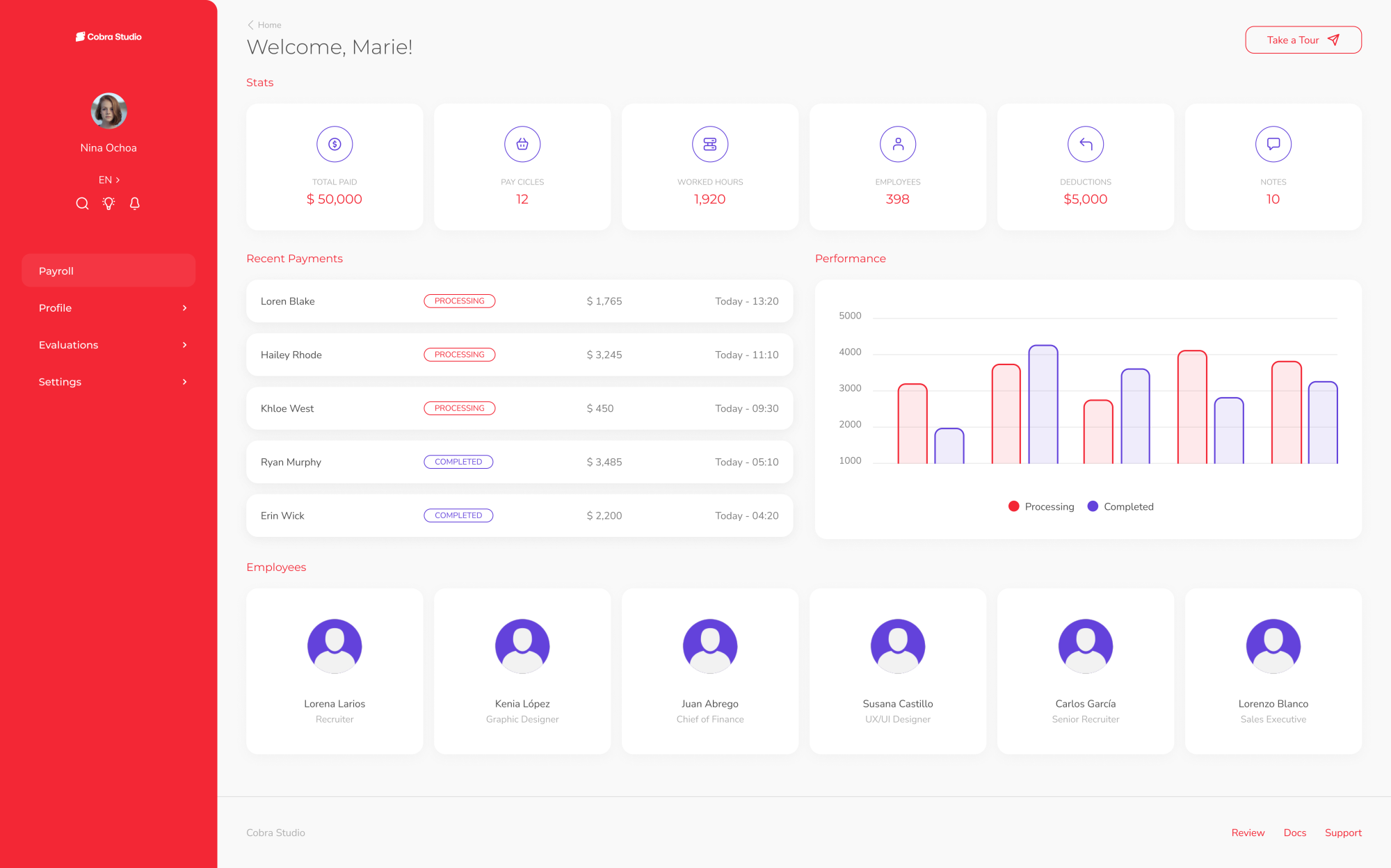Viewport: 1391px width, 868px height.
Task: Select Evaluations in the sidebar
Action: [x=108, y=345]
